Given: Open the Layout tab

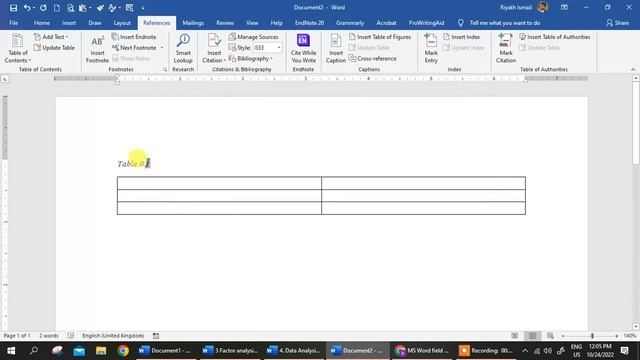Looking at the screenshot, I should [x=122, y=23].
